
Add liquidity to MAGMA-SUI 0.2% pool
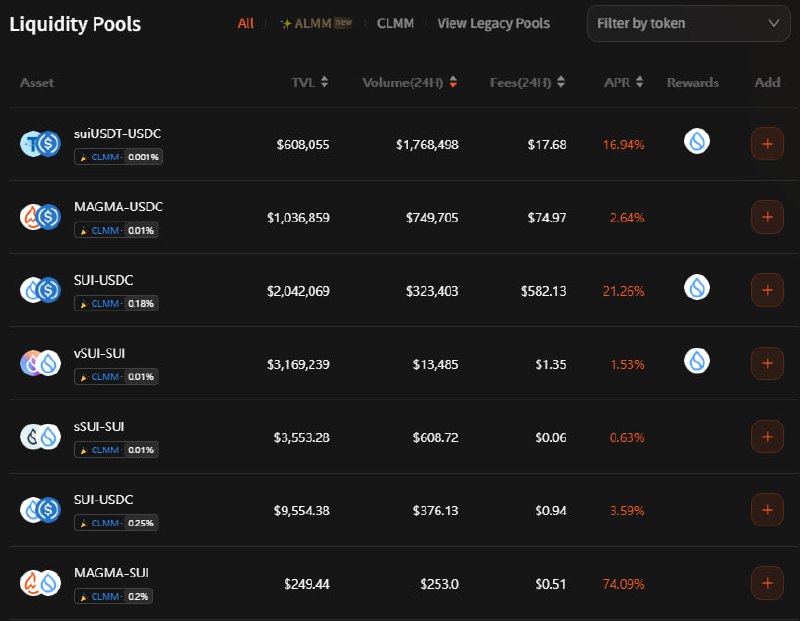click(x=767, y=583)
